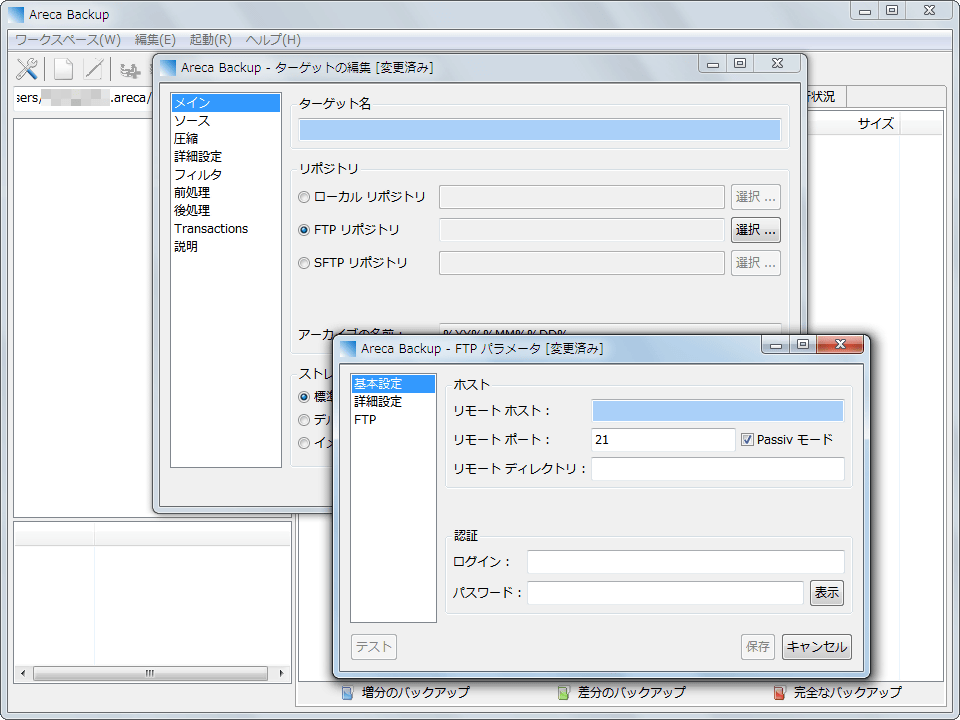Click the テスト button
Image resolution: width=960 pixels, height=720 pixels.
point(374,647)
